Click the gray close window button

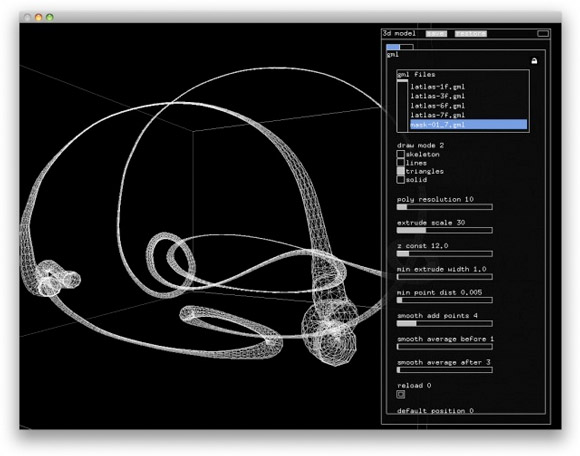pyautogui.click(x=27, y=17)
